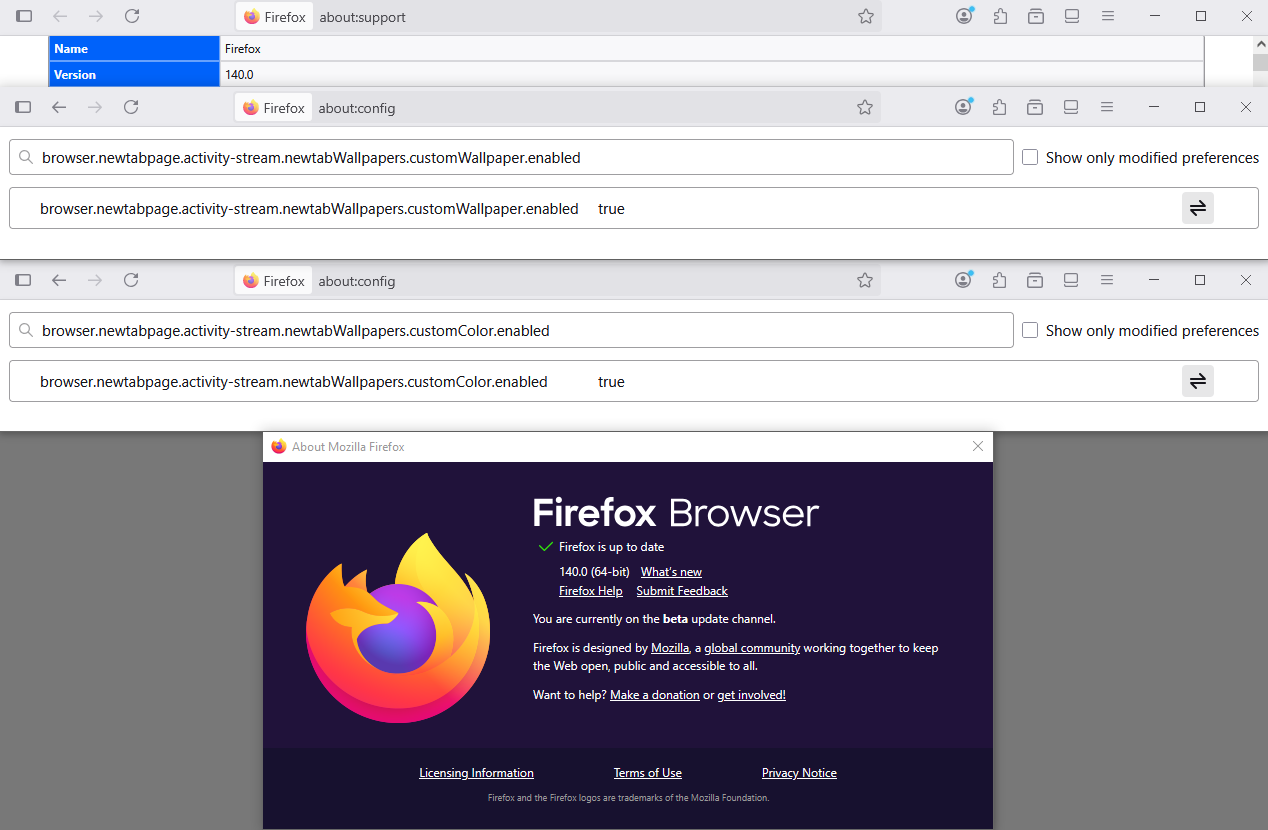The image size is (1268, 830).
Task: Select customColor.enabled preference name row
Action: pos(294,382)
